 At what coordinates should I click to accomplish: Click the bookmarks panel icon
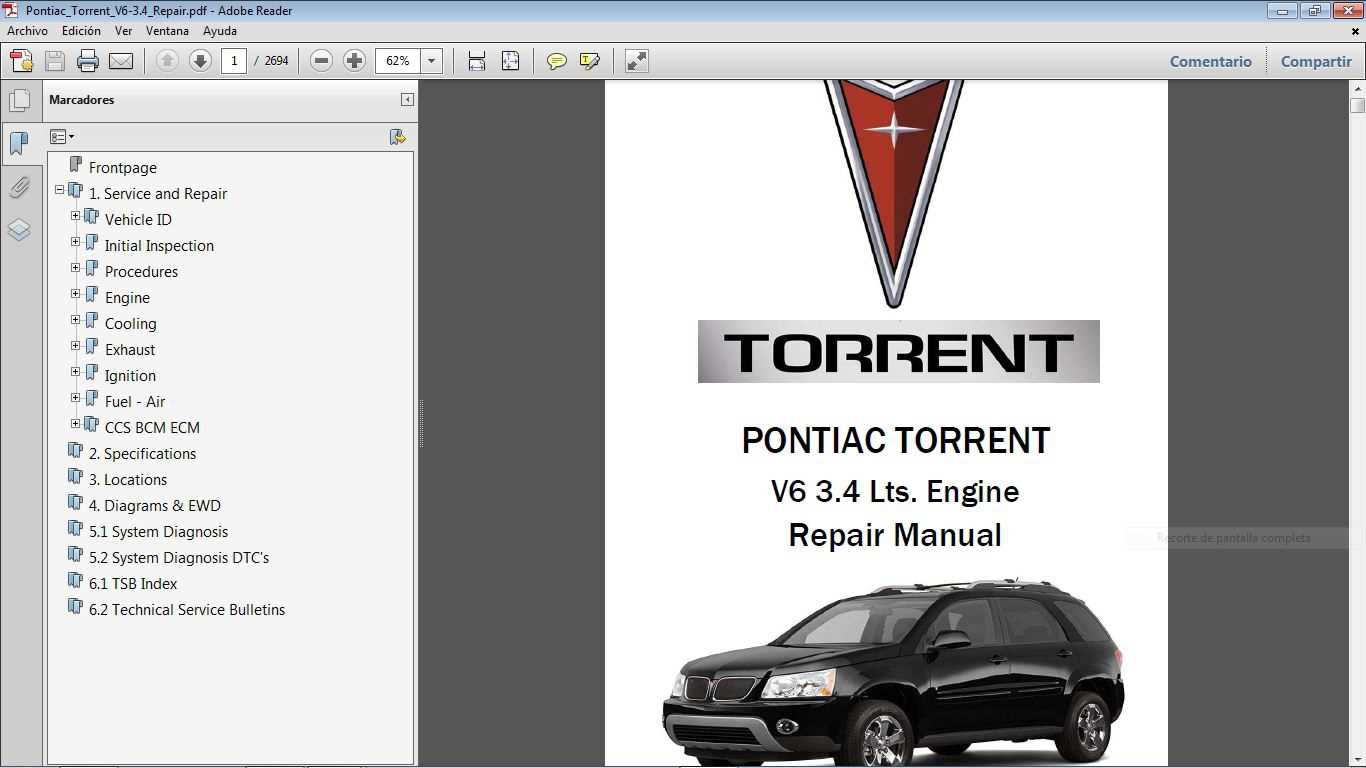[x=19, y=143]
